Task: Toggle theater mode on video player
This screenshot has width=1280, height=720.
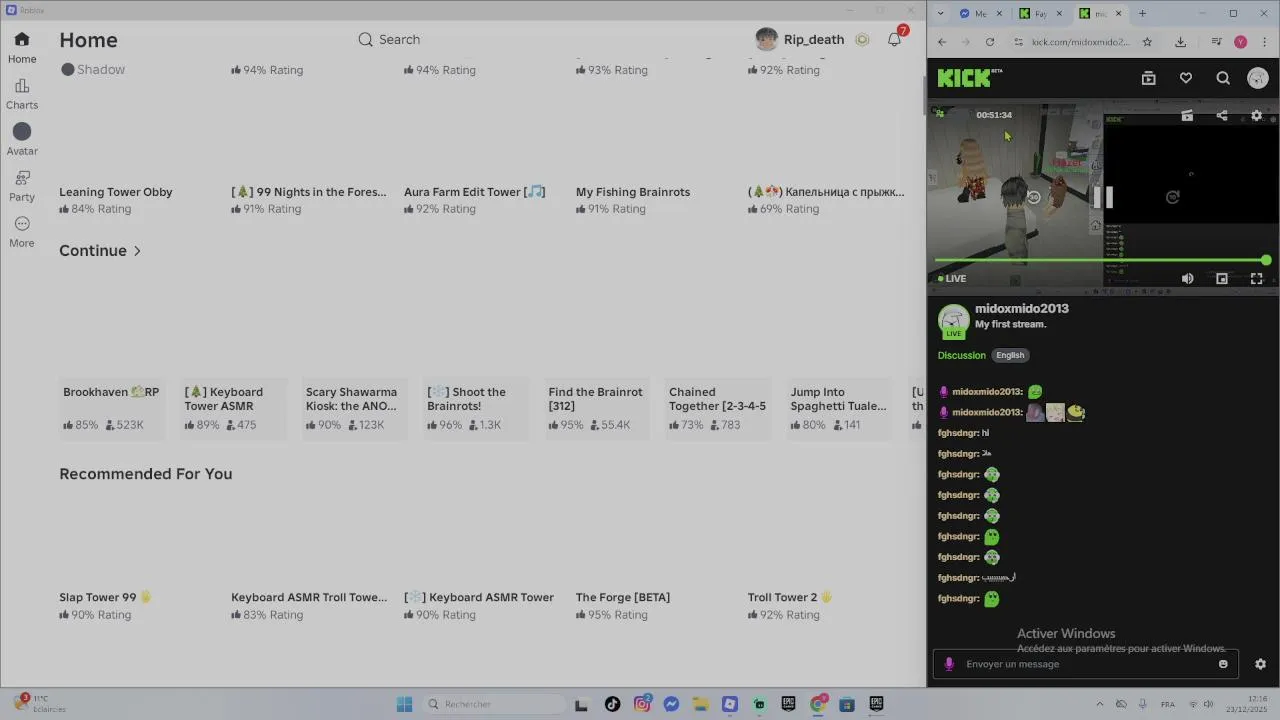Action: 1222,279
